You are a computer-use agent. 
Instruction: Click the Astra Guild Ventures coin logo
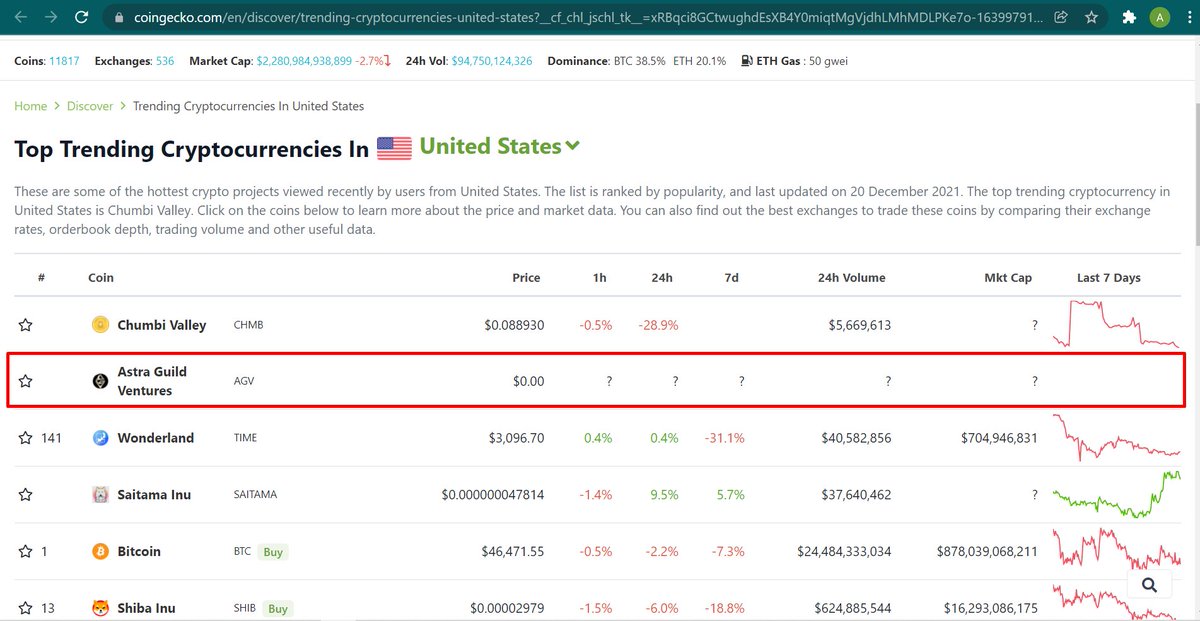tap(100, 381)
